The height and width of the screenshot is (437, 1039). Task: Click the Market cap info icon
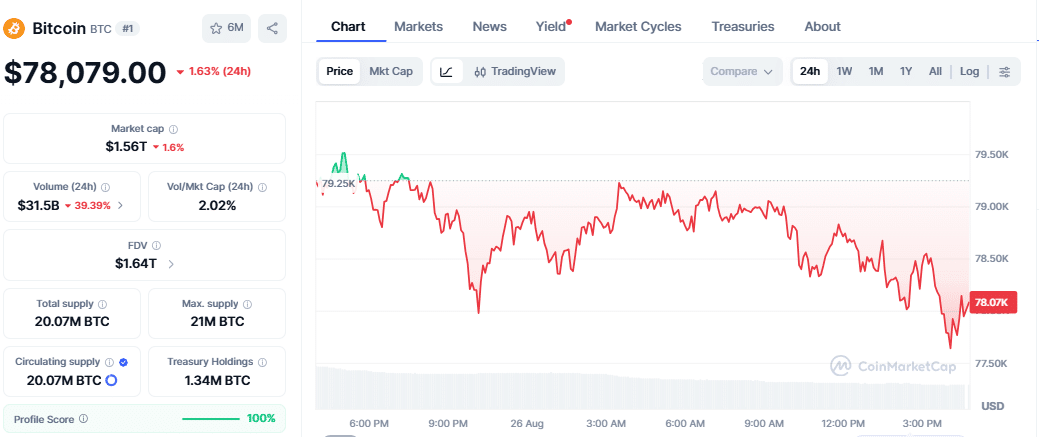point(173,129)
